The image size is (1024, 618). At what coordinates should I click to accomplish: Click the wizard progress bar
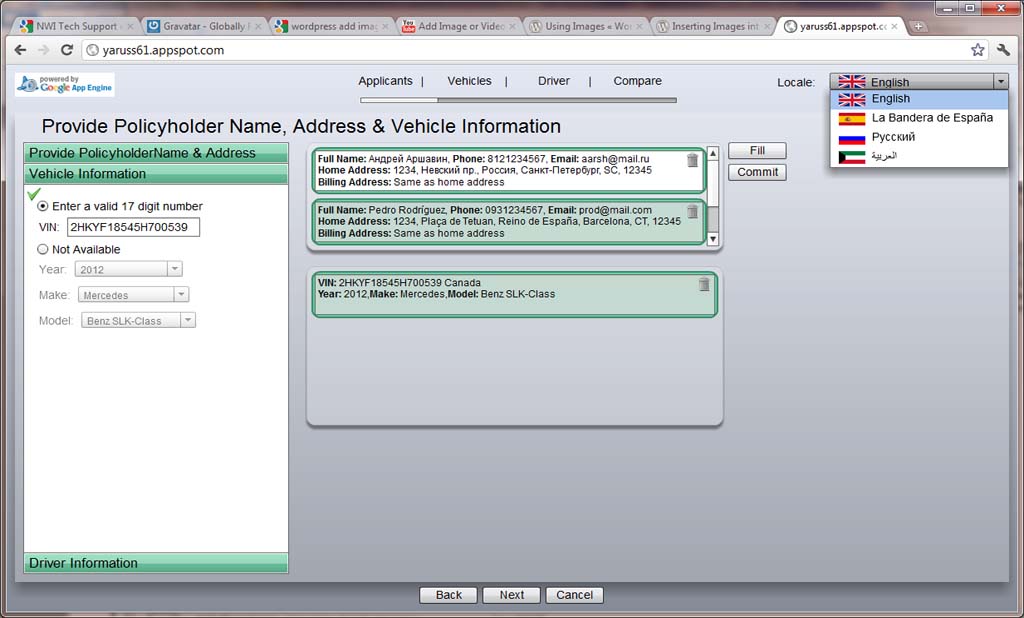tap(518, 100)
